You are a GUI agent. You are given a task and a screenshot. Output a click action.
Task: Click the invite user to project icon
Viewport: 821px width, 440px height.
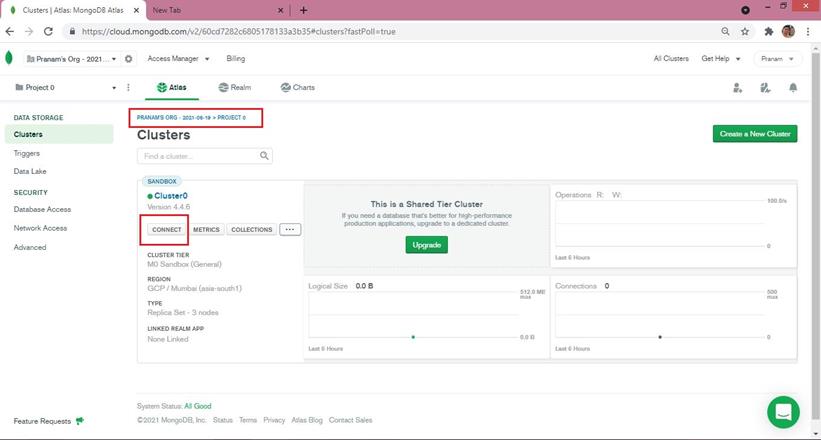click(738, 88)
